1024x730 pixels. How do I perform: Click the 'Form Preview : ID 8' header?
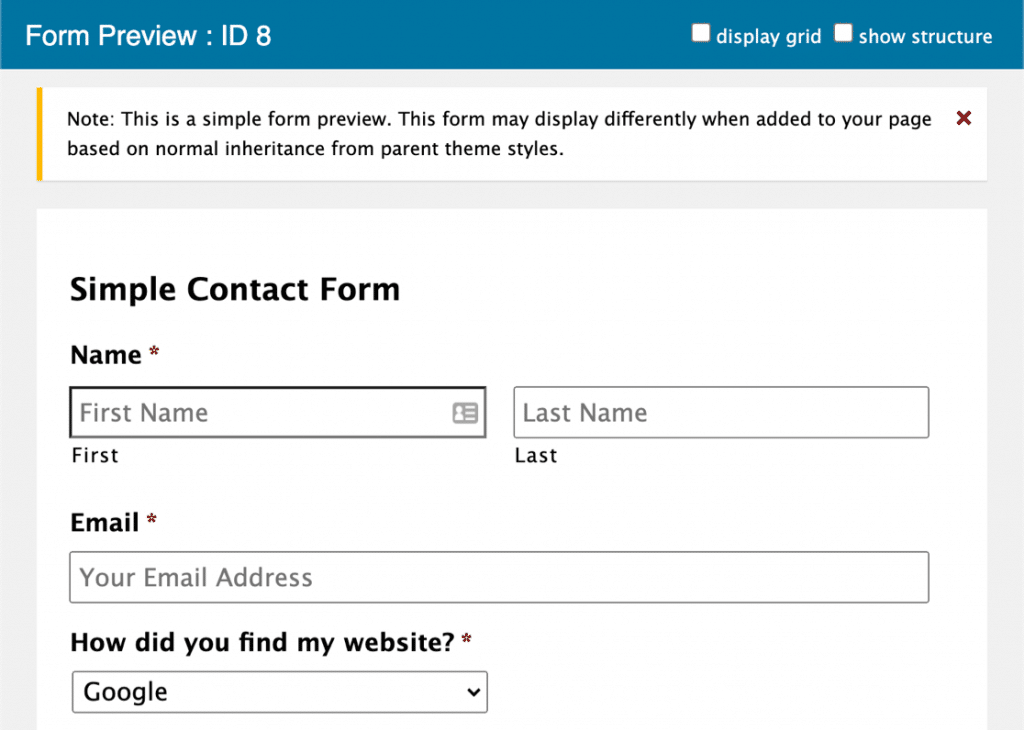(147, 35)
